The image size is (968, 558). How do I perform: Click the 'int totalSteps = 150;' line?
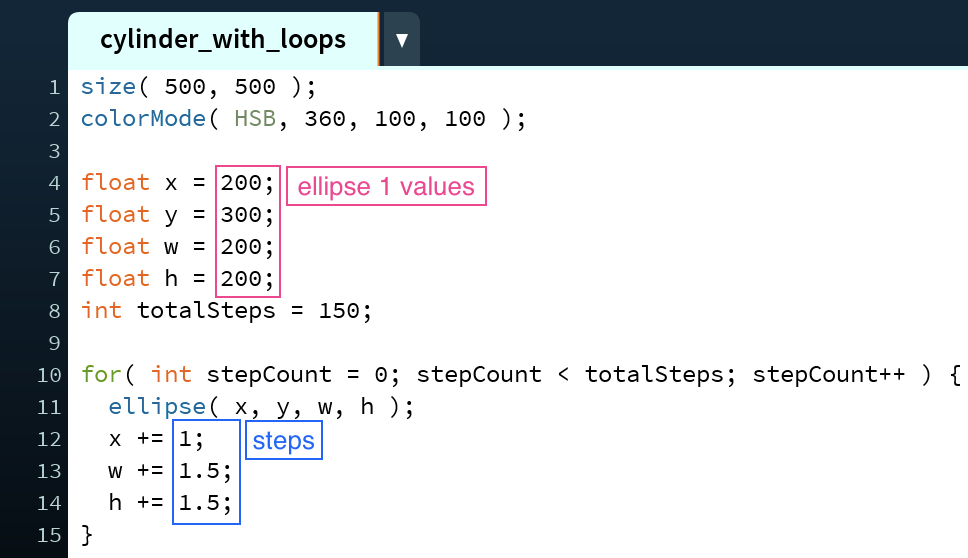tap(227, 310)
